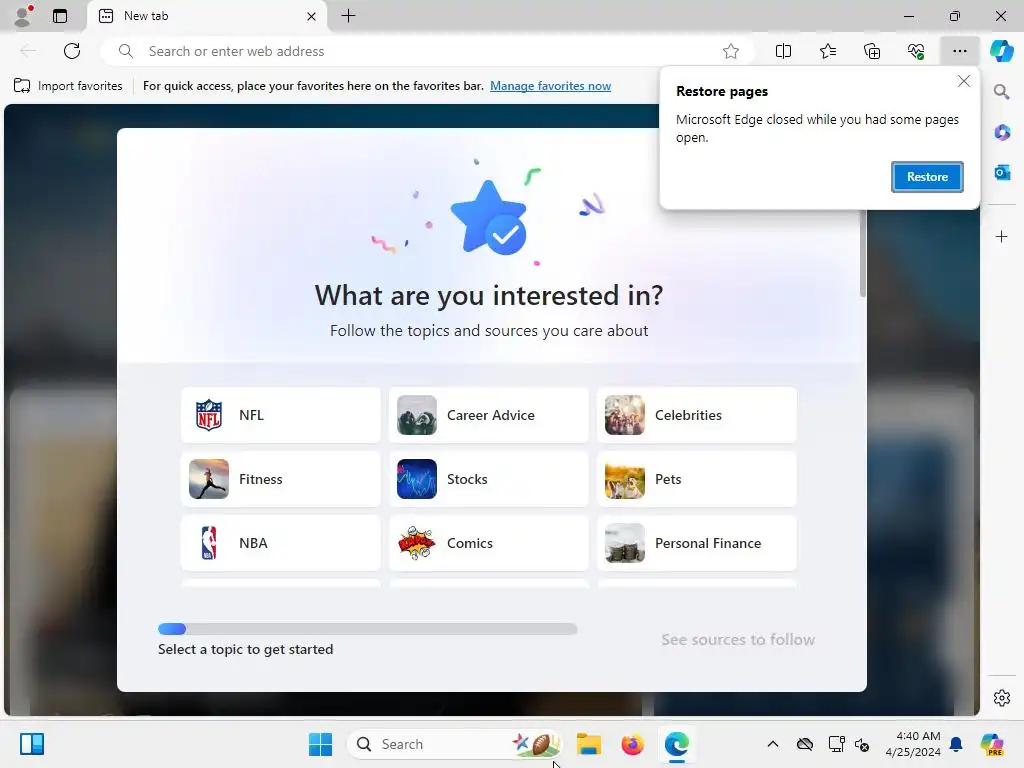The width and height of the screenshot is (1024, 768).
Task: Select the Fitness topic card
Action: click(281, 479)
